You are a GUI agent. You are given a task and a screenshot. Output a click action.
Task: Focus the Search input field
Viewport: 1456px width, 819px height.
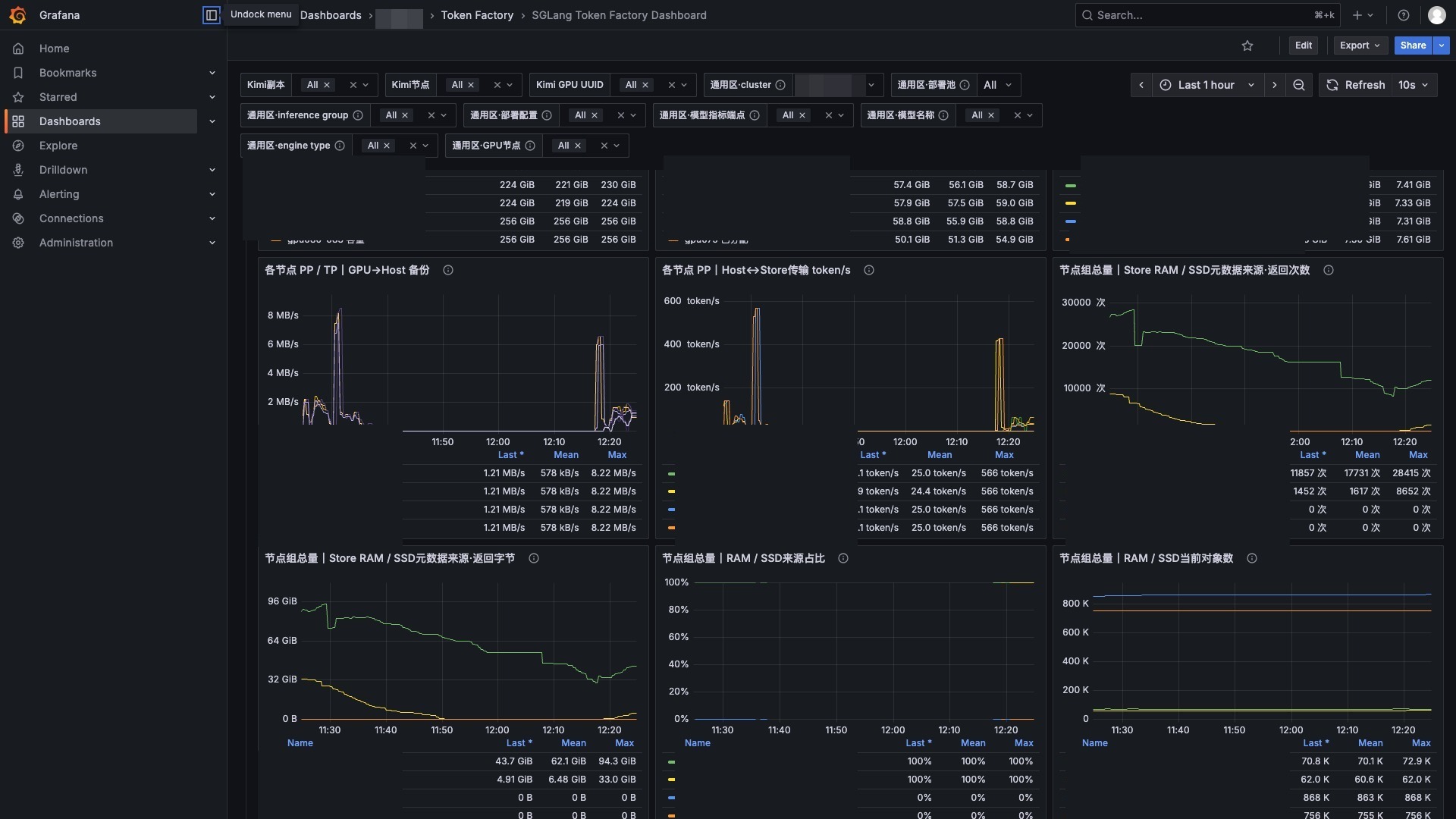(x=1208, y=15)
